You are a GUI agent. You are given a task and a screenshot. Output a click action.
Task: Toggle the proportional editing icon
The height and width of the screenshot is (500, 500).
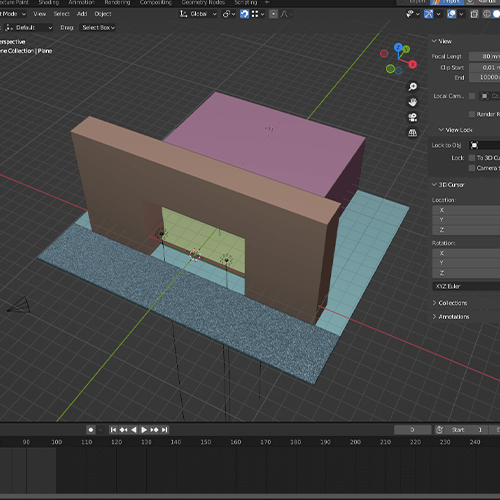(x=273, y=14)
